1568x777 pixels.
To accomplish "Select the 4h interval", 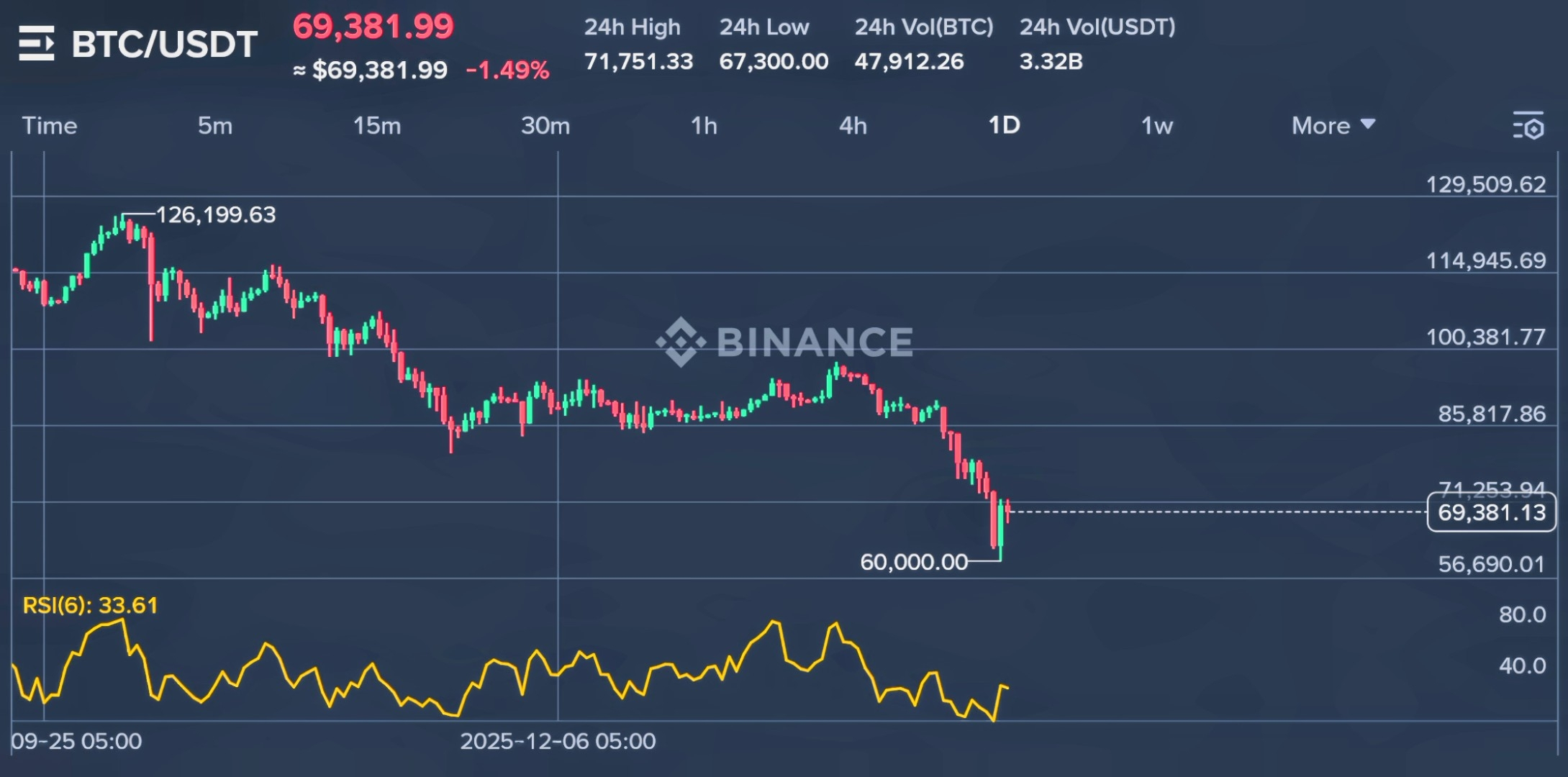I will (x=853, y=126).
